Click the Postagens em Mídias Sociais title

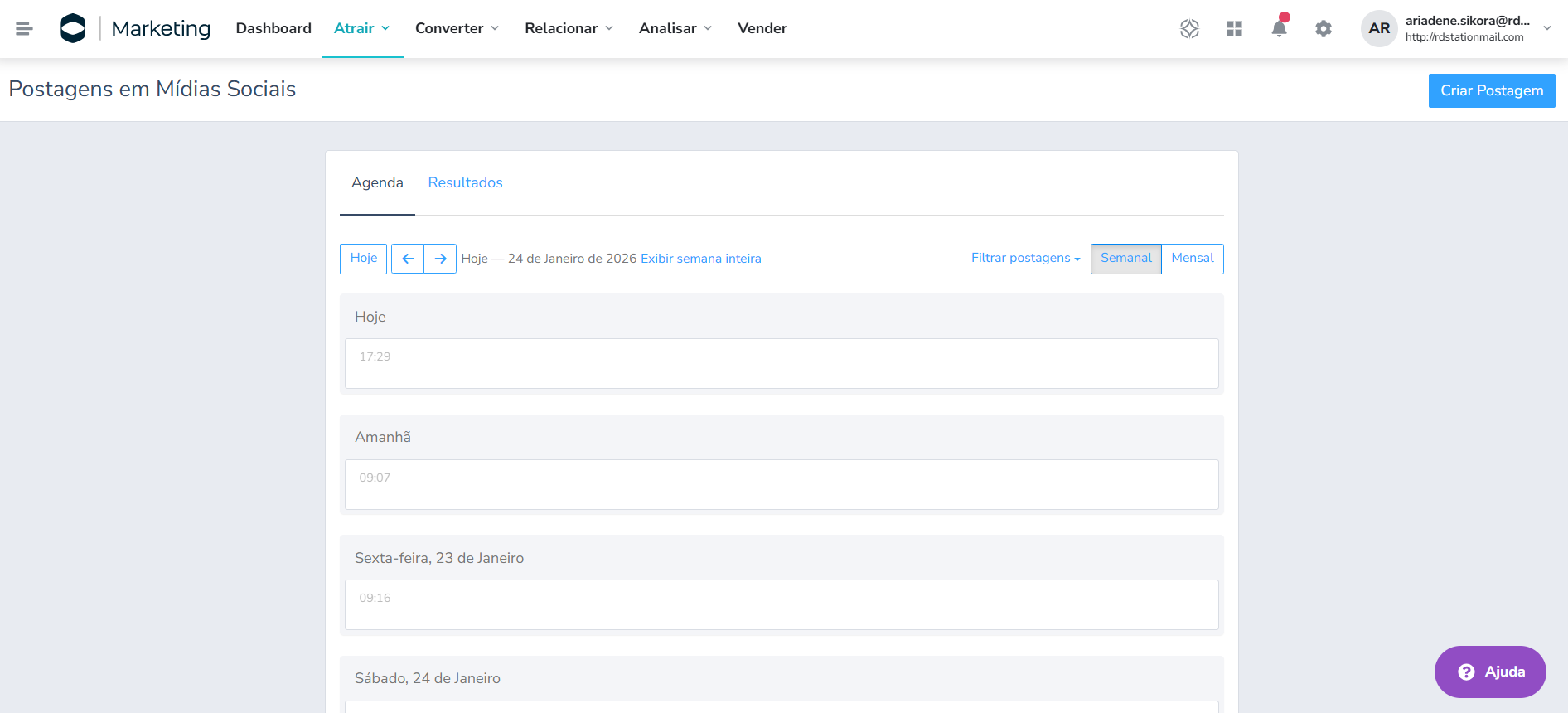tap(152, 89)
